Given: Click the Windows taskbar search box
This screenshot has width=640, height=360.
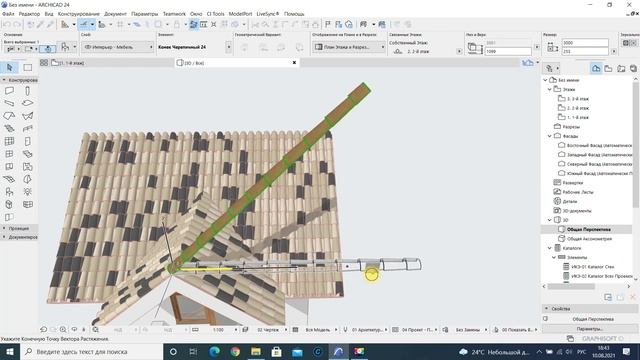Looking at the screenshot, I should coord(91,351).
